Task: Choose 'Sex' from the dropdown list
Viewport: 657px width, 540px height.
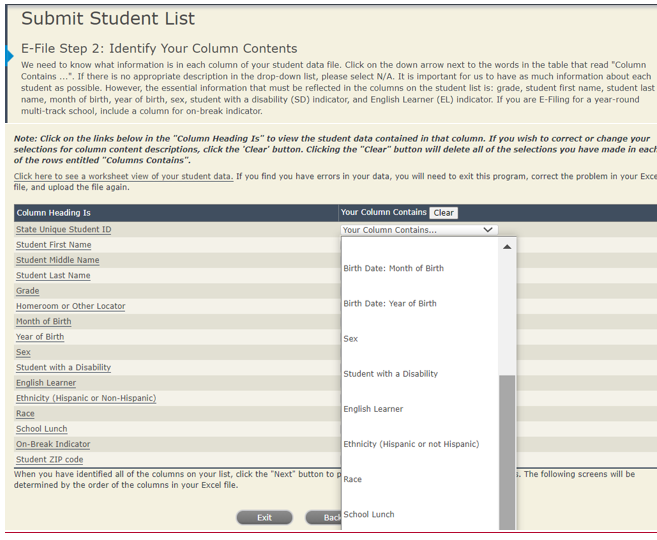Action: [351, 339]
